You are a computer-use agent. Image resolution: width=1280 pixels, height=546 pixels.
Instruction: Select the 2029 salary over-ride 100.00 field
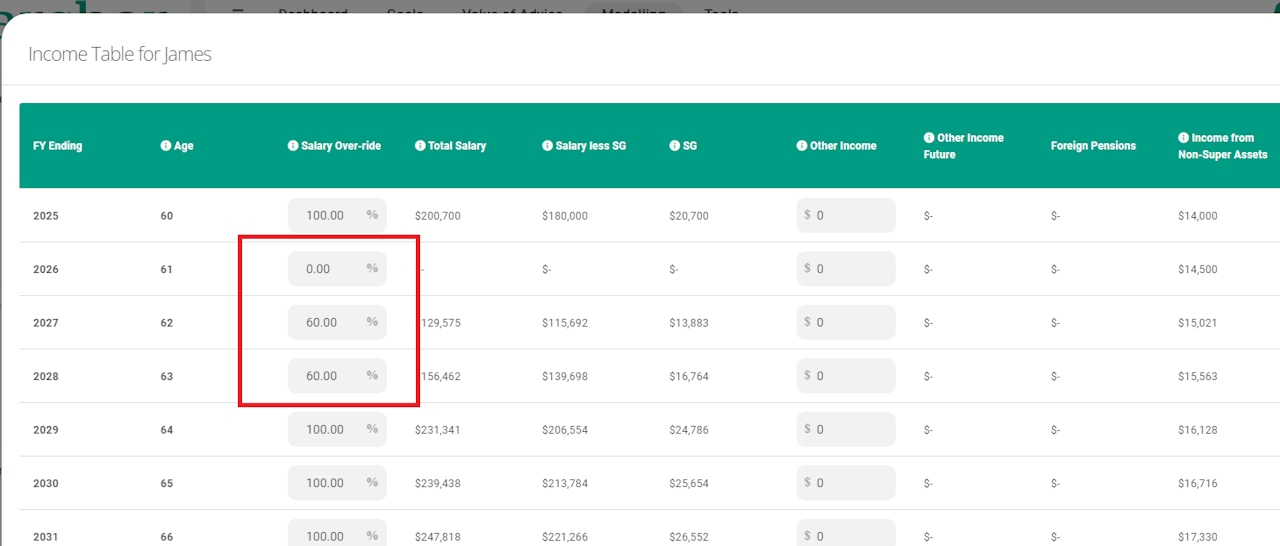click(x=337, y=429)
